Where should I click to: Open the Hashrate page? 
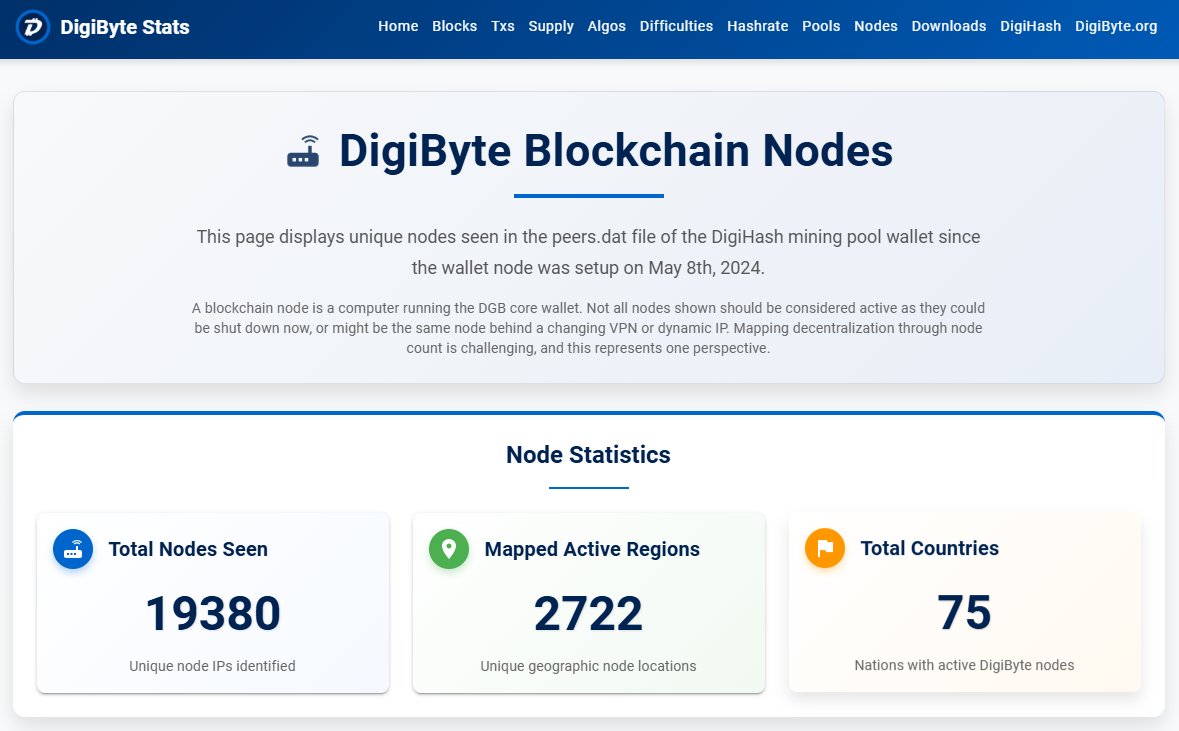pyautogui.click(x=757, y=26)
